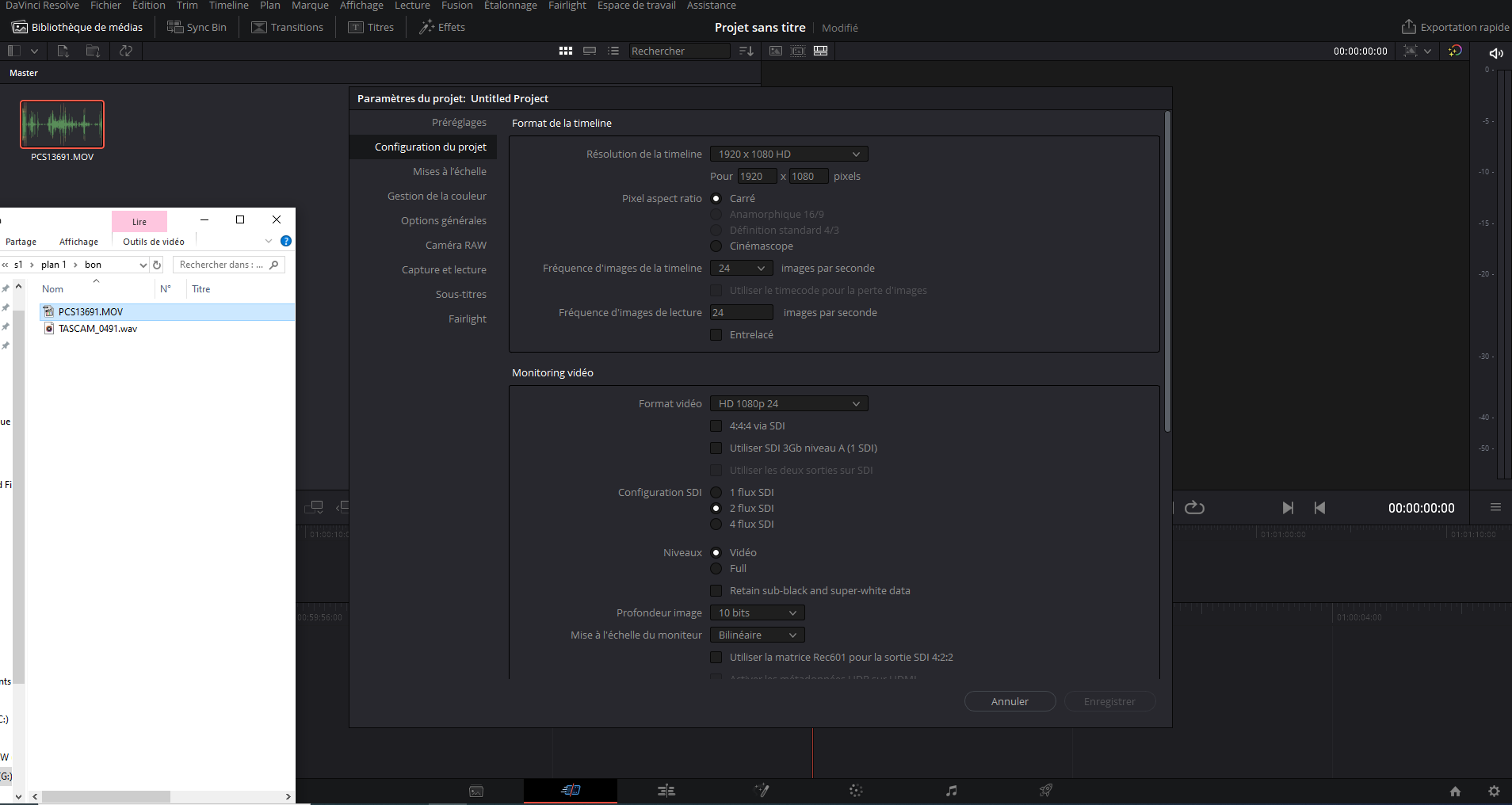The width and height of the screenshot is (1512, 805).
Task: Open the Fichier menu
Action: pos(105,6)
